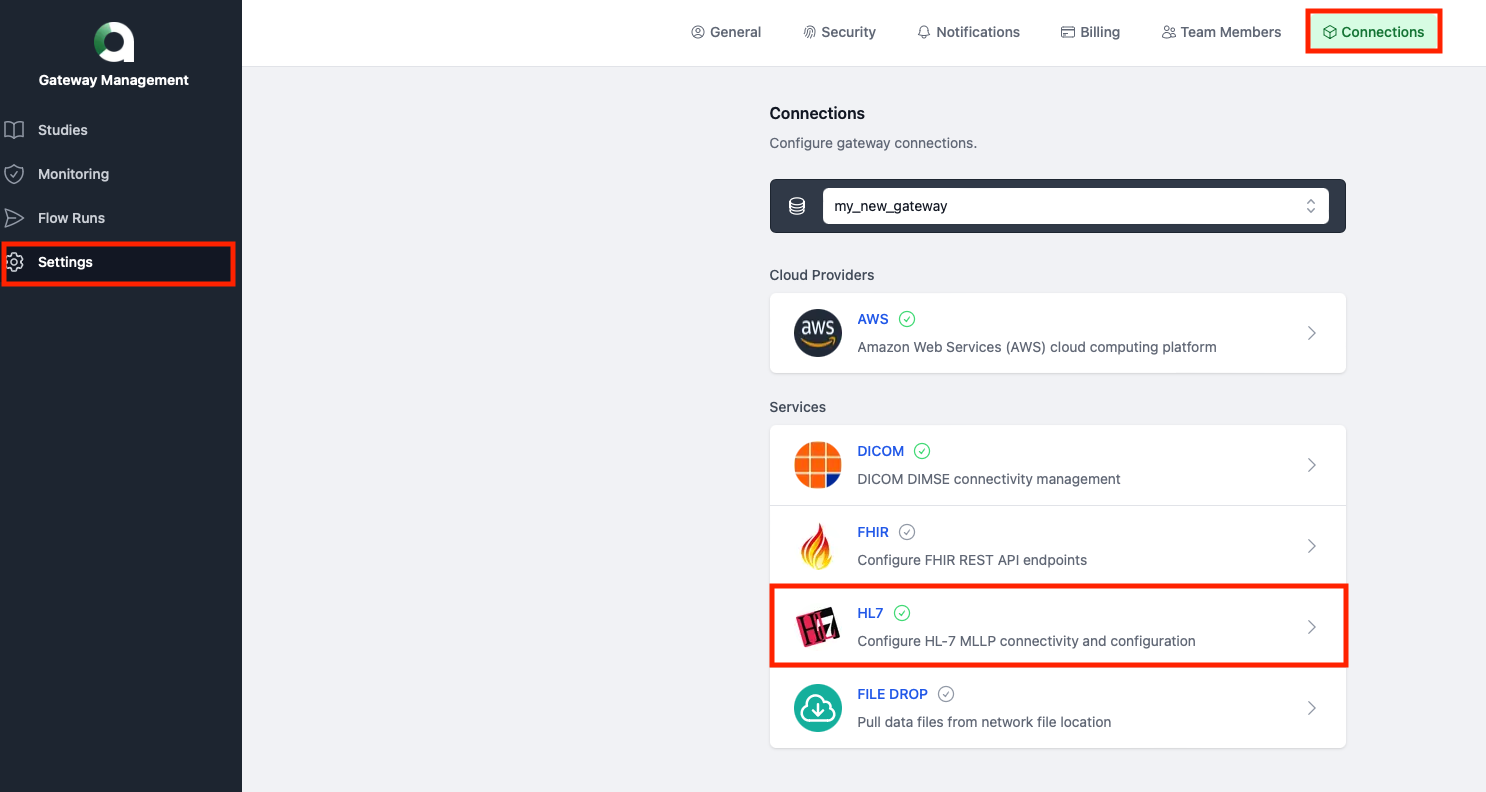Image resolution: width=1486 pixels, height=792 pixels.
Task: Expand the FHIR row chevron
Action: (1312, 546)
